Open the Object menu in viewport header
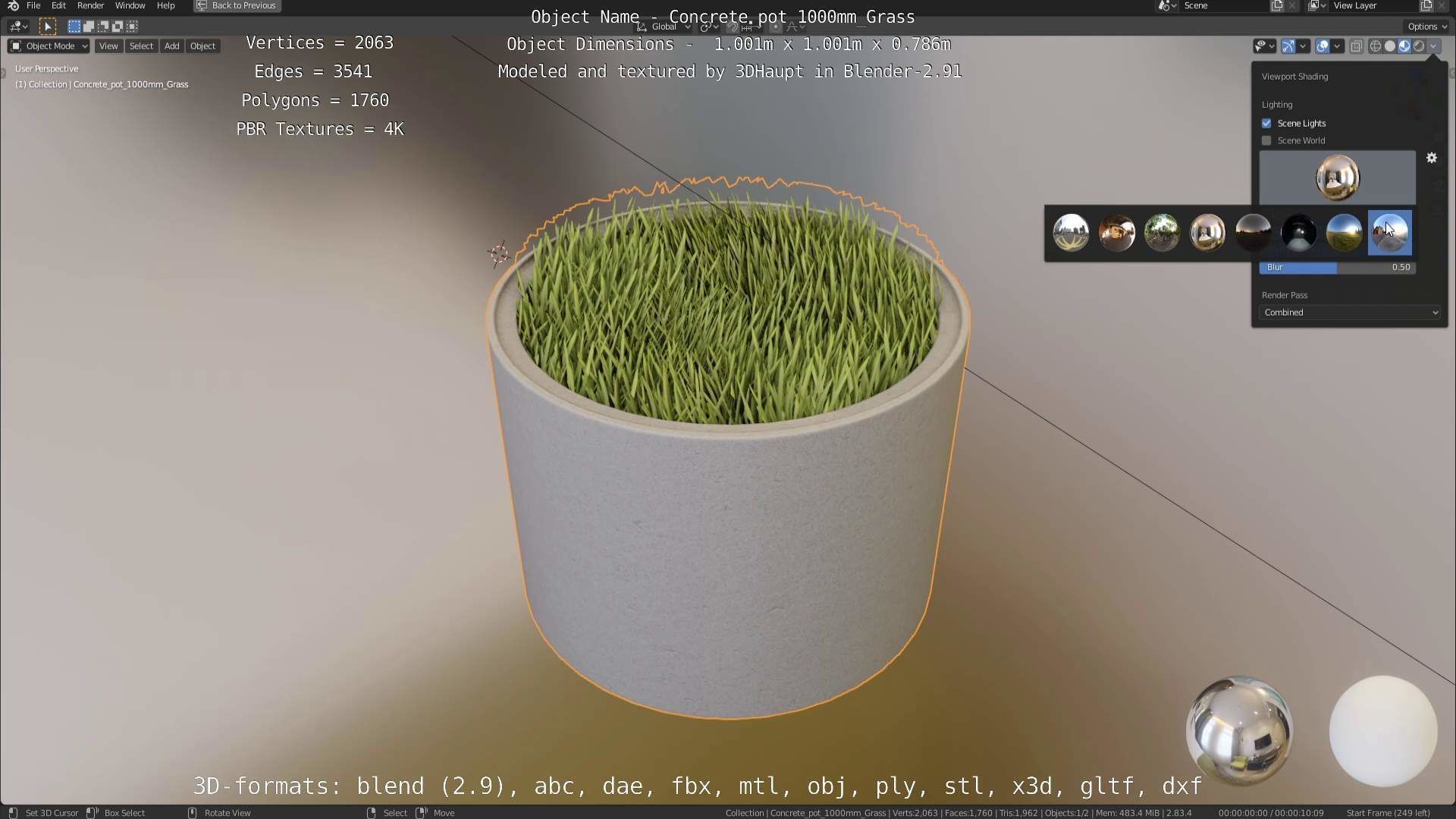 pyautogui.click(x=202, y=46)
